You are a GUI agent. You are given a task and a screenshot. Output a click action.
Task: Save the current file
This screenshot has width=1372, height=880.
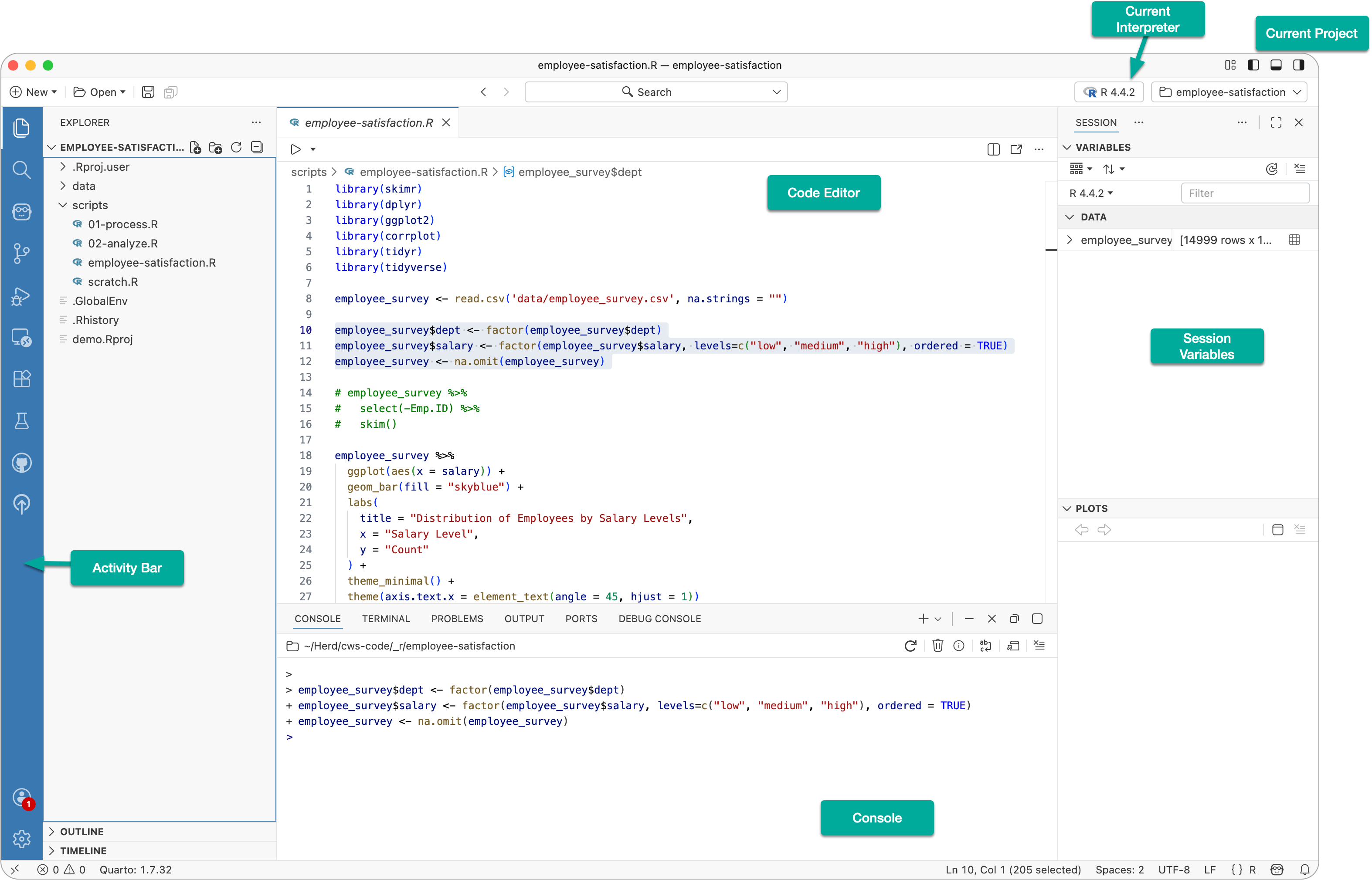(x=147, y=91)
